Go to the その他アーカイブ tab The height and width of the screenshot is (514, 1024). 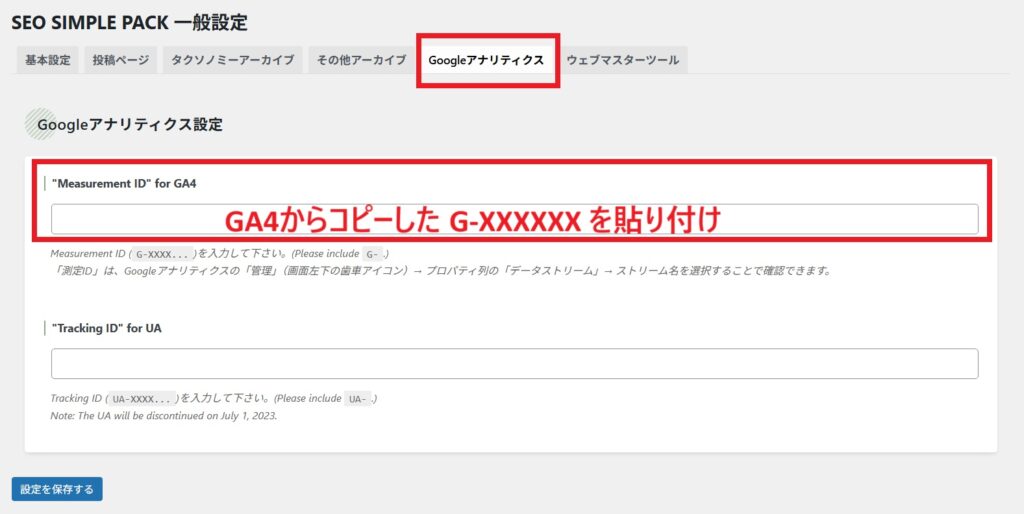[361, 60]
